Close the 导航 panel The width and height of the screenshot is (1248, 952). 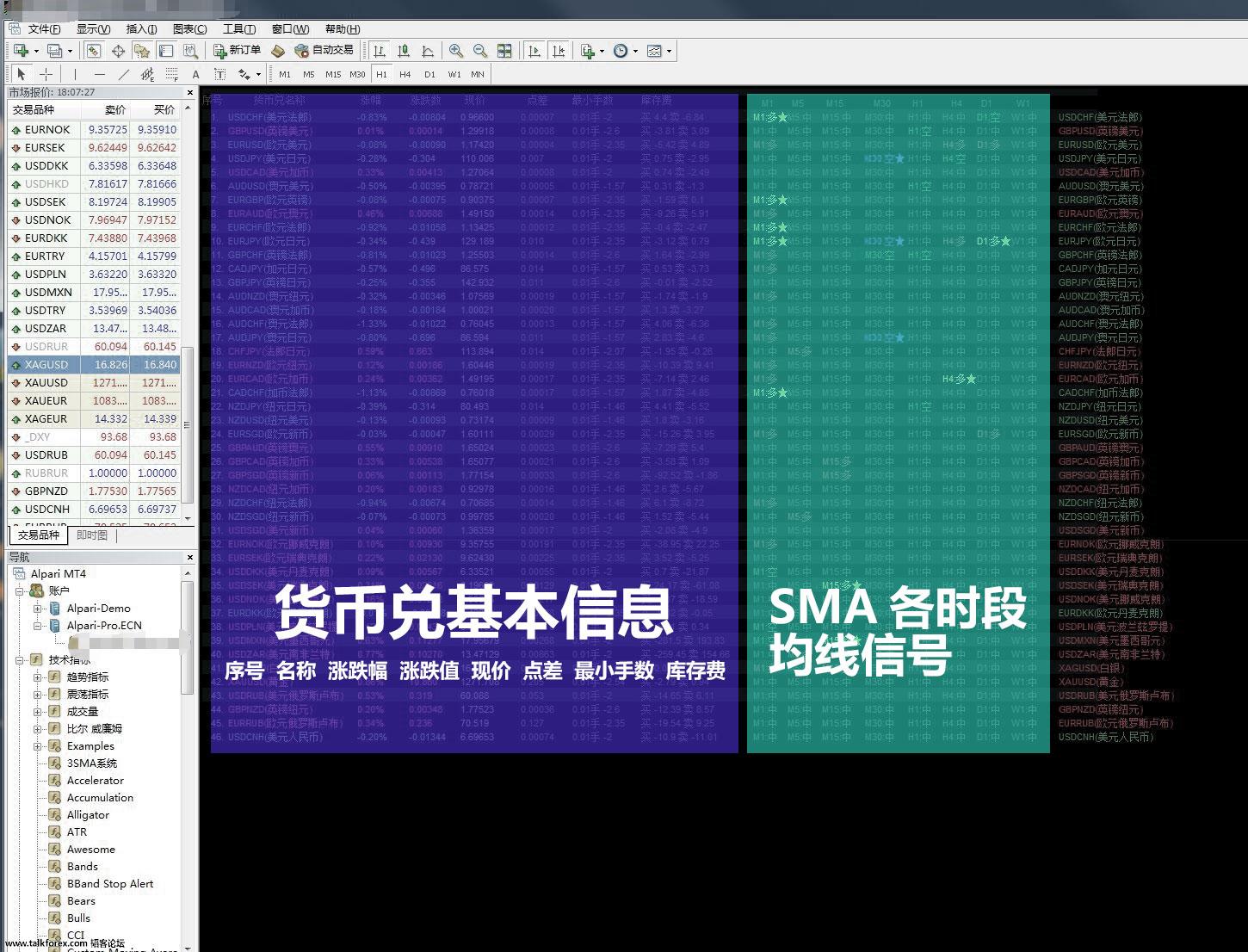click(x=190, y=557)
